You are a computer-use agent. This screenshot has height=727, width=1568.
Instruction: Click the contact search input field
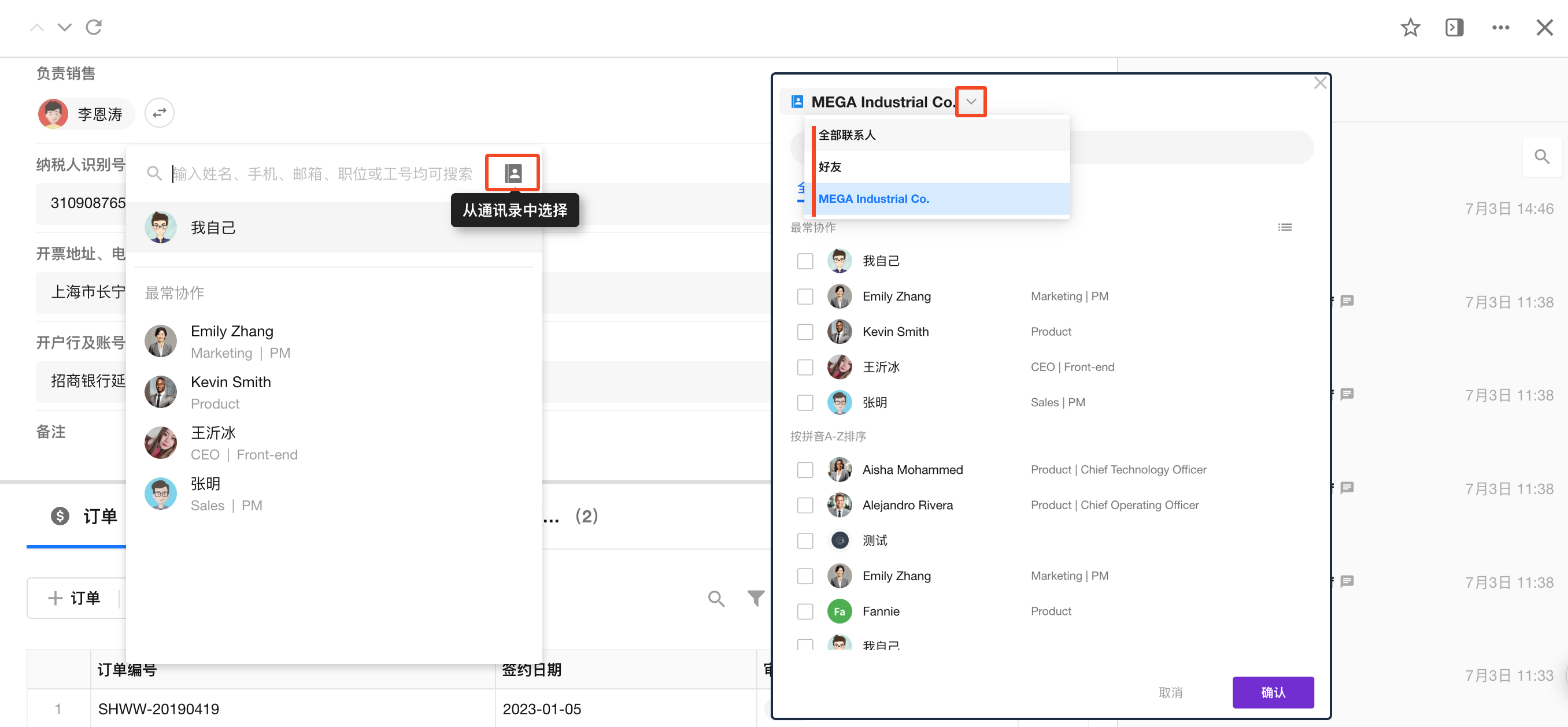(x=323, y=174)
